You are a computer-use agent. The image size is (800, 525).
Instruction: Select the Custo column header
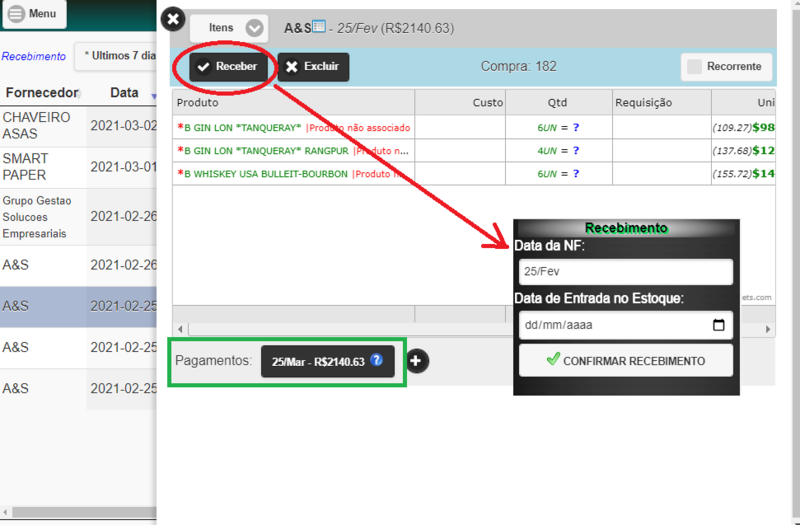[x=460, y=103]
